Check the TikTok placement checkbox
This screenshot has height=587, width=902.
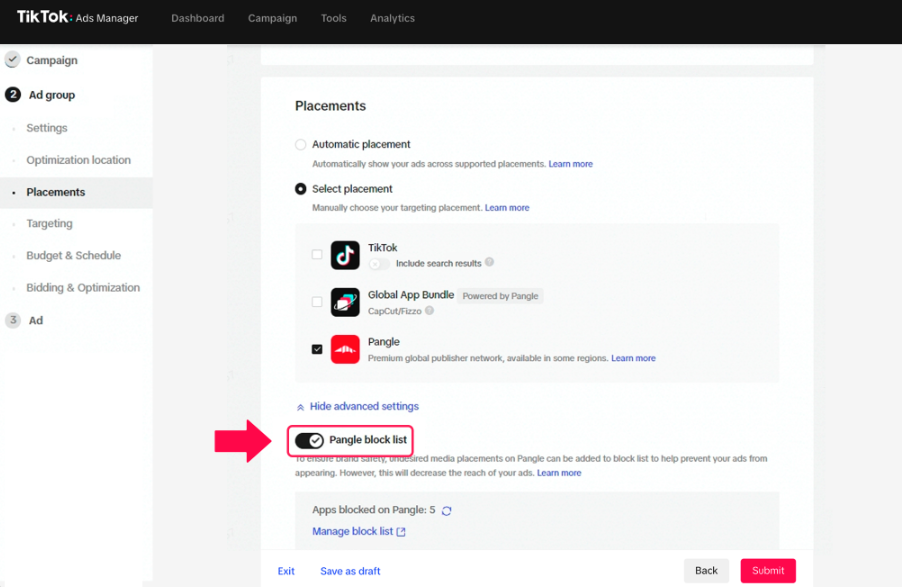point(317,254)
